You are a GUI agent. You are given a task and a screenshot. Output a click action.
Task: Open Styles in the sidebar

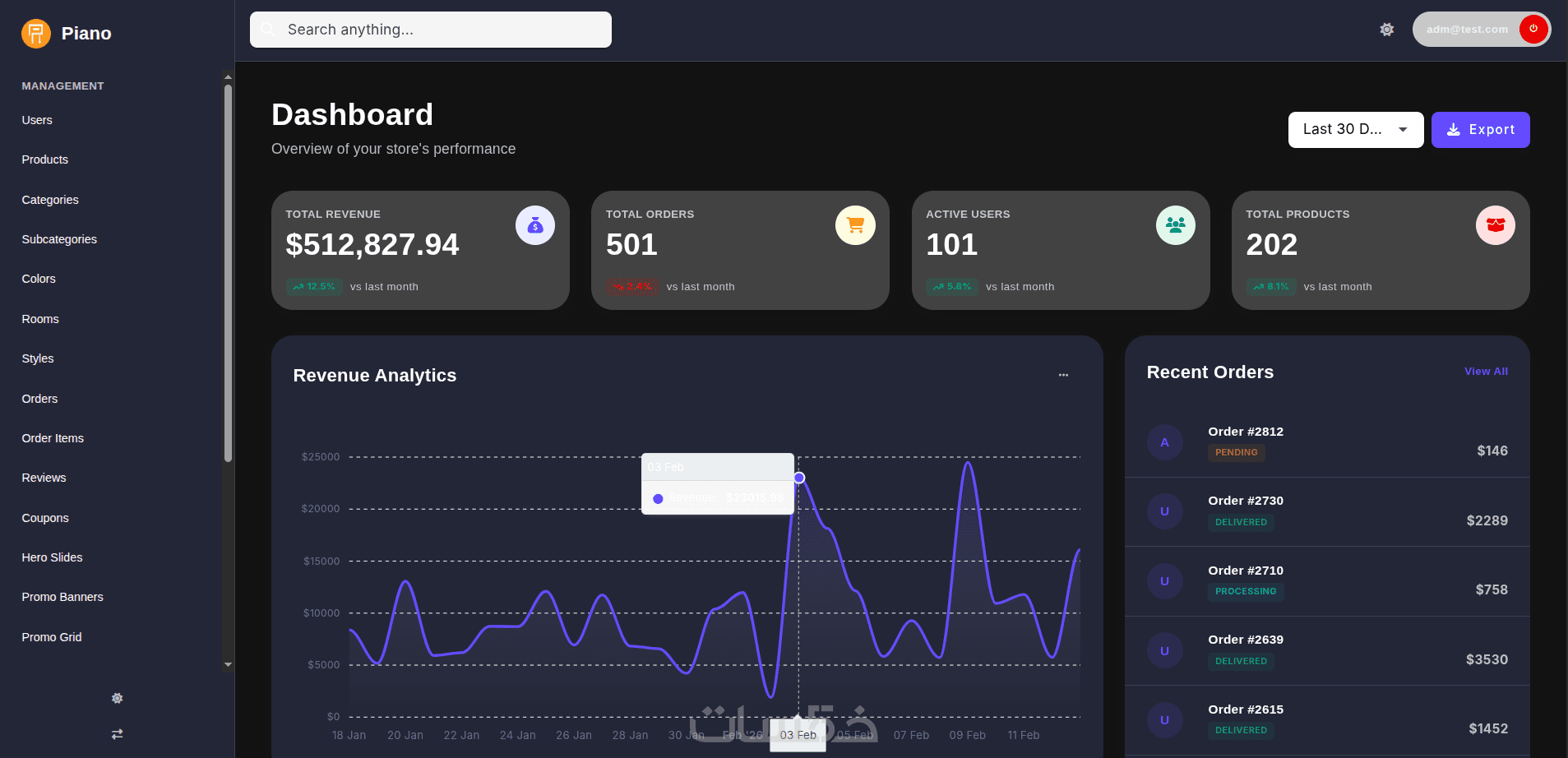38,358
